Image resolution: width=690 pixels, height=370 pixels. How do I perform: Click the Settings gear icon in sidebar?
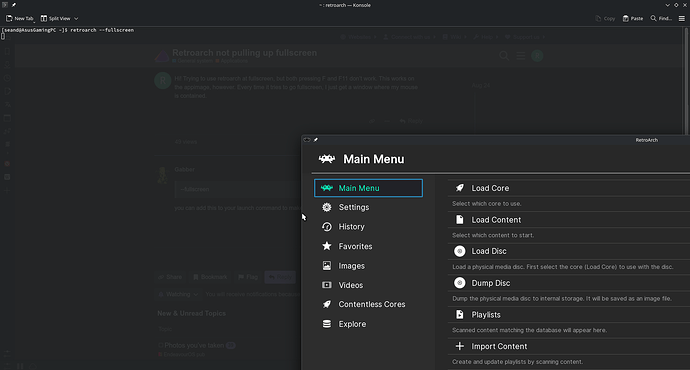coord(327,207)
